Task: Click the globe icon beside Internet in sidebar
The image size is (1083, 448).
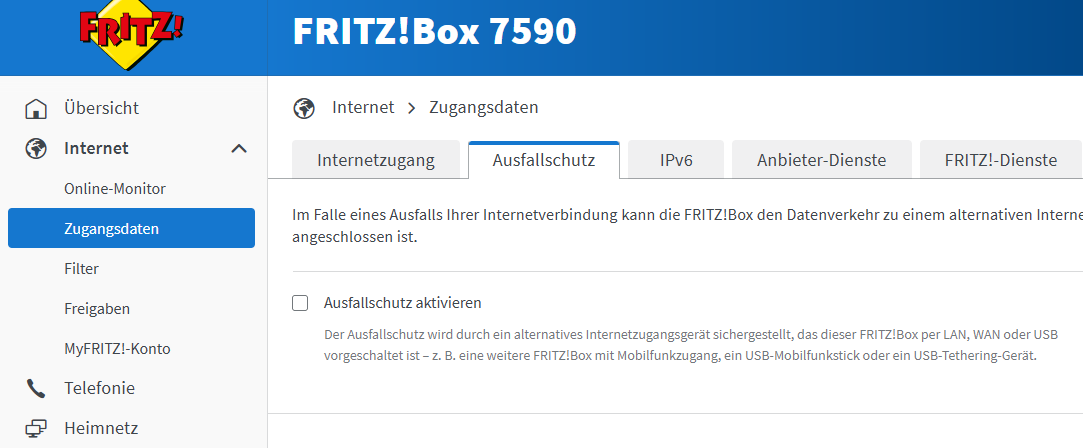Action: point(36,148)
